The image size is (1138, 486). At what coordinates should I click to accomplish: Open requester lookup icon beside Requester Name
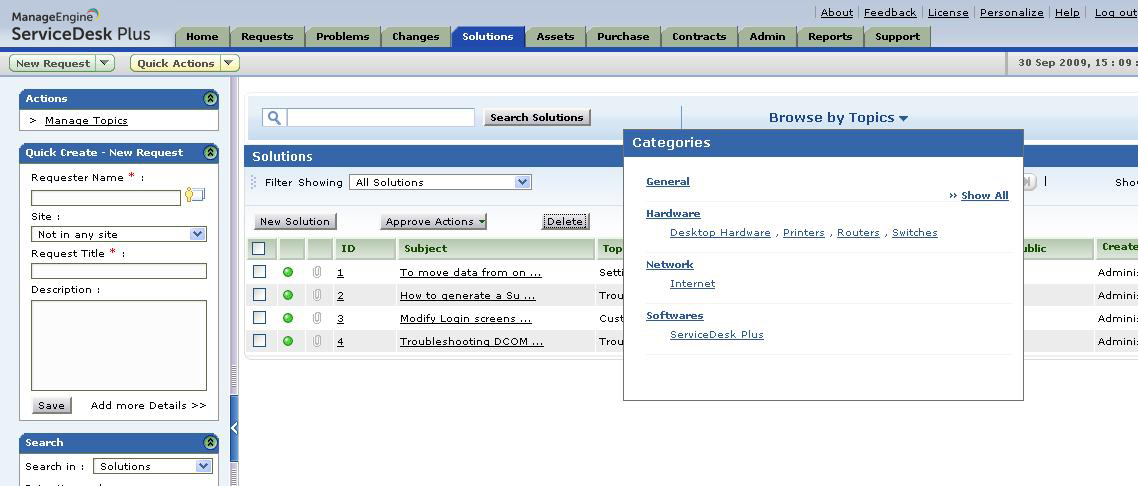click(x=195, y=194)
